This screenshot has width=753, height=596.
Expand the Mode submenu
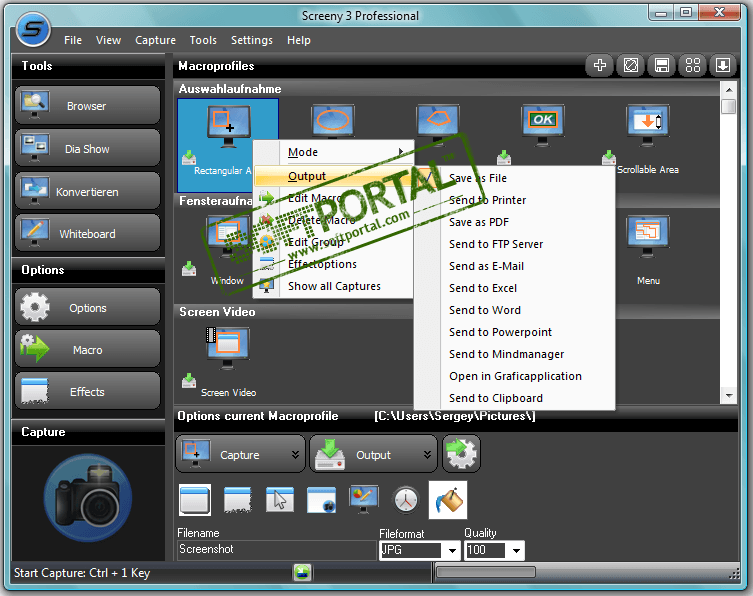click(x=334, y=152)
